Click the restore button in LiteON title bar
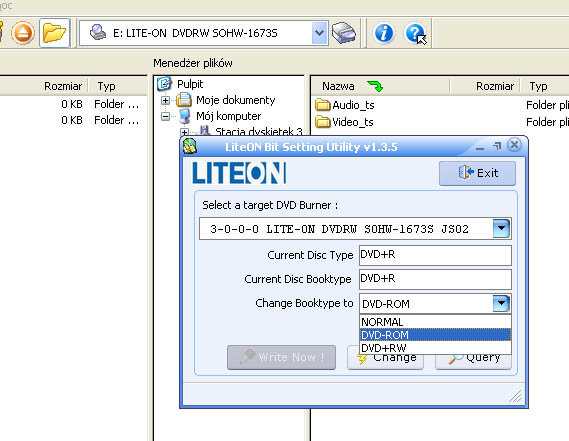 click(497, 146)
